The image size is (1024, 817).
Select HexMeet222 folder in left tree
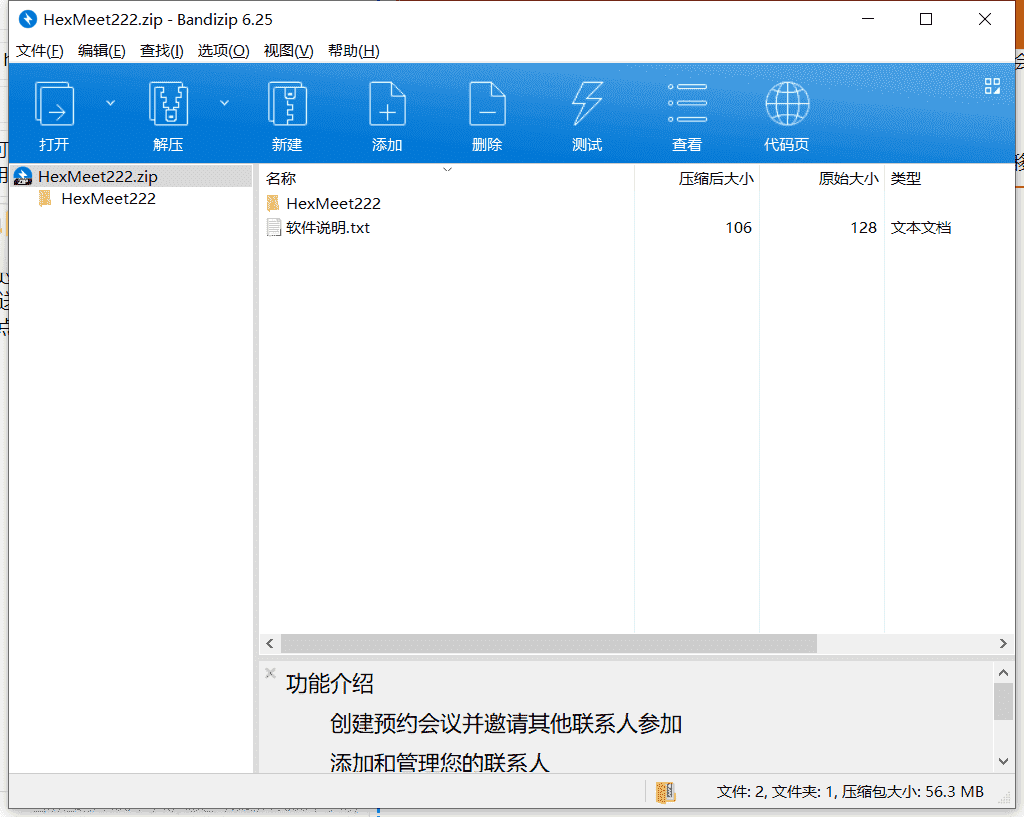[108, 199]
